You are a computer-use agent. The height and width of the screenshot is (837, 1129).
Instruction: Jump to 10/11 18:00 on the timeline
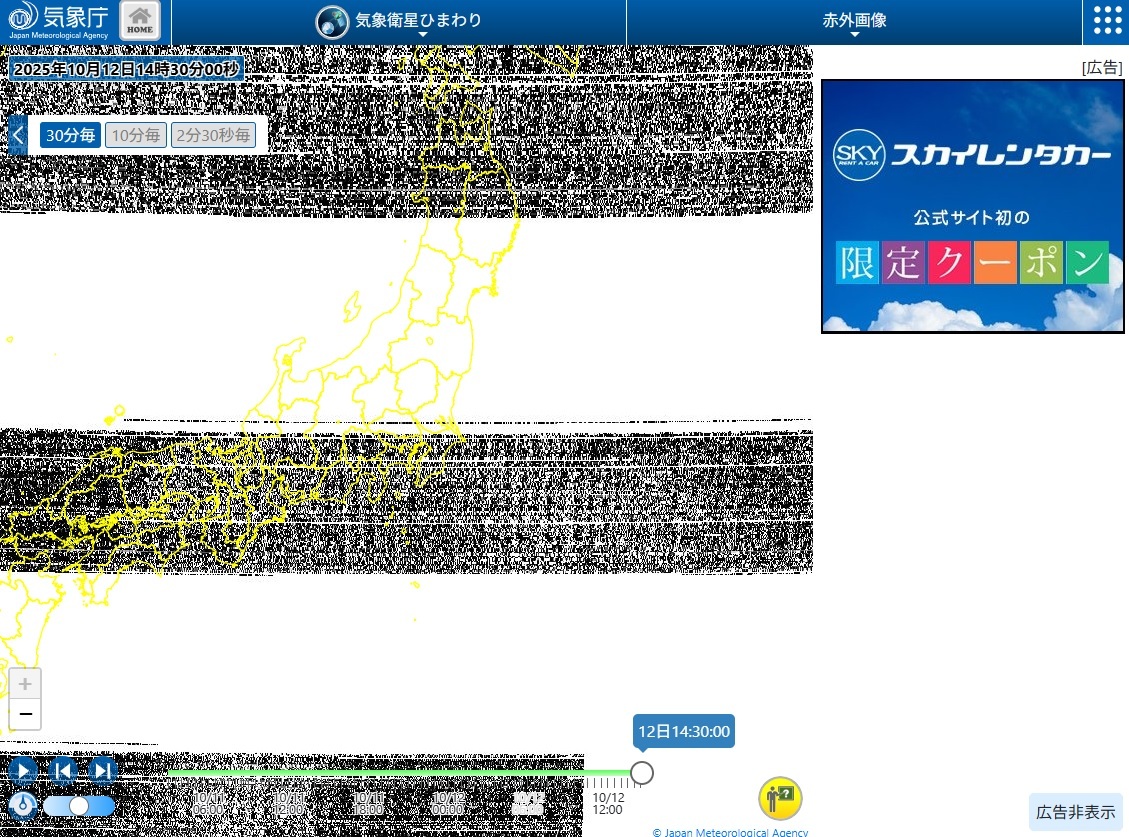pyautogui.click(x=368, y=803)
